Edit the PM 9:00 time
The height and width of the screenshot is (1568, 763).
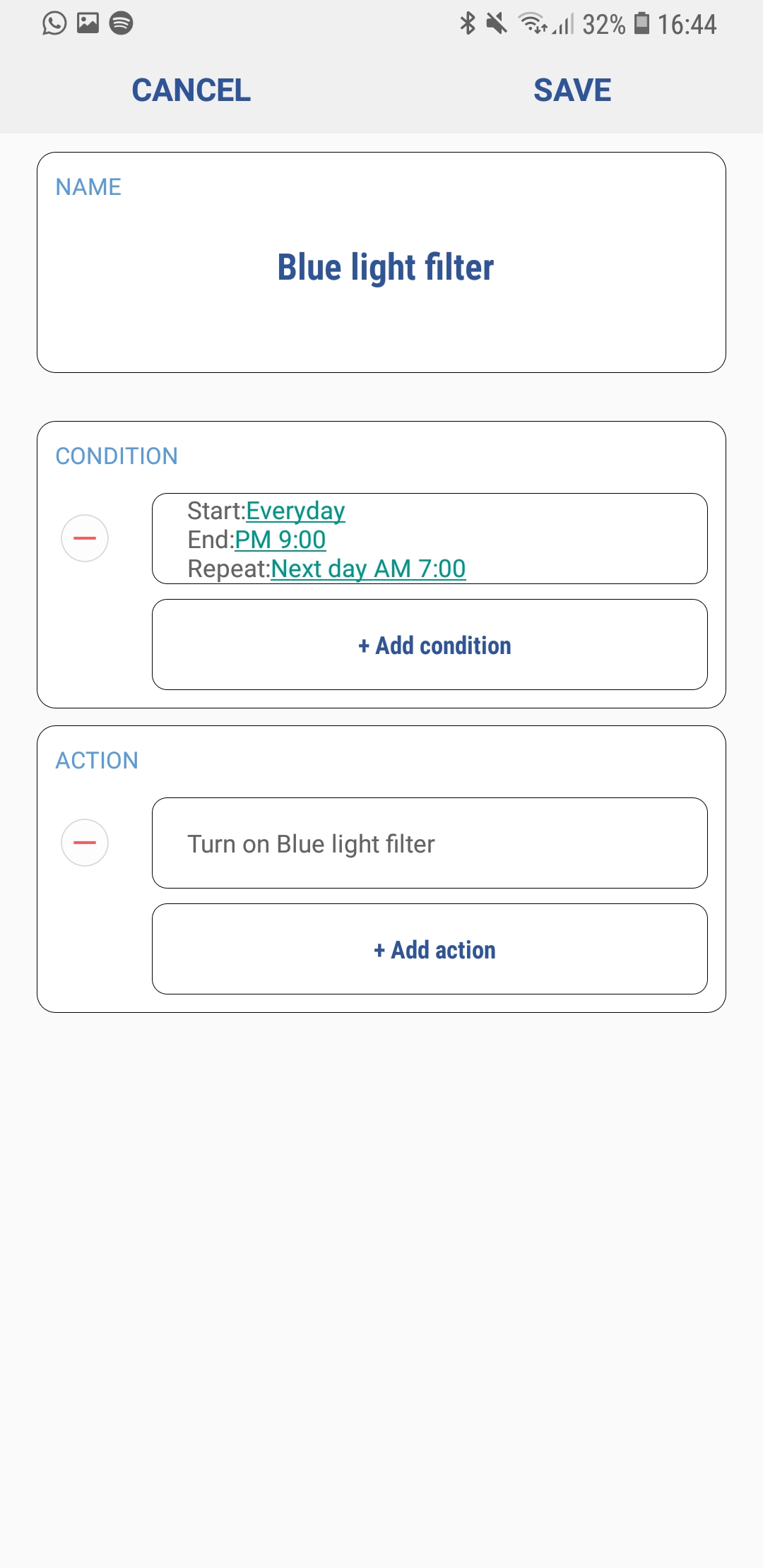click(280, 540)
